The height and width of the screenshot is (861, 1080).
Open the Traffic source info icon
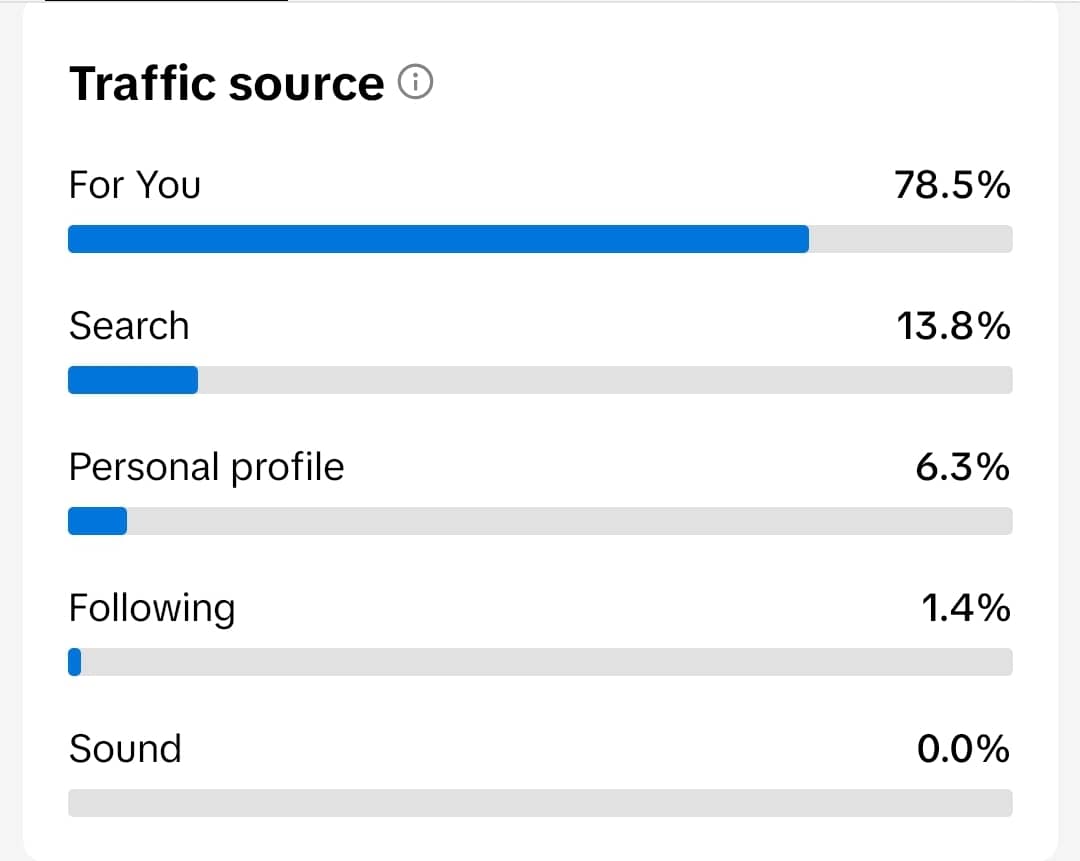(415, 83)
